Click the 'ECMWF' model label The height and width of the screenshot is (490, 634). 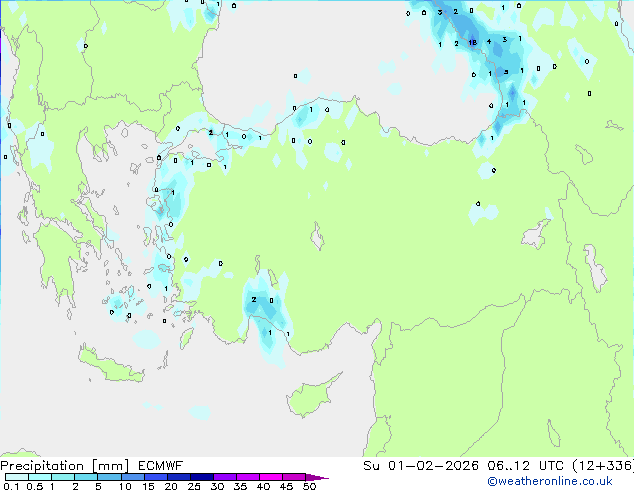click(161, 466)
